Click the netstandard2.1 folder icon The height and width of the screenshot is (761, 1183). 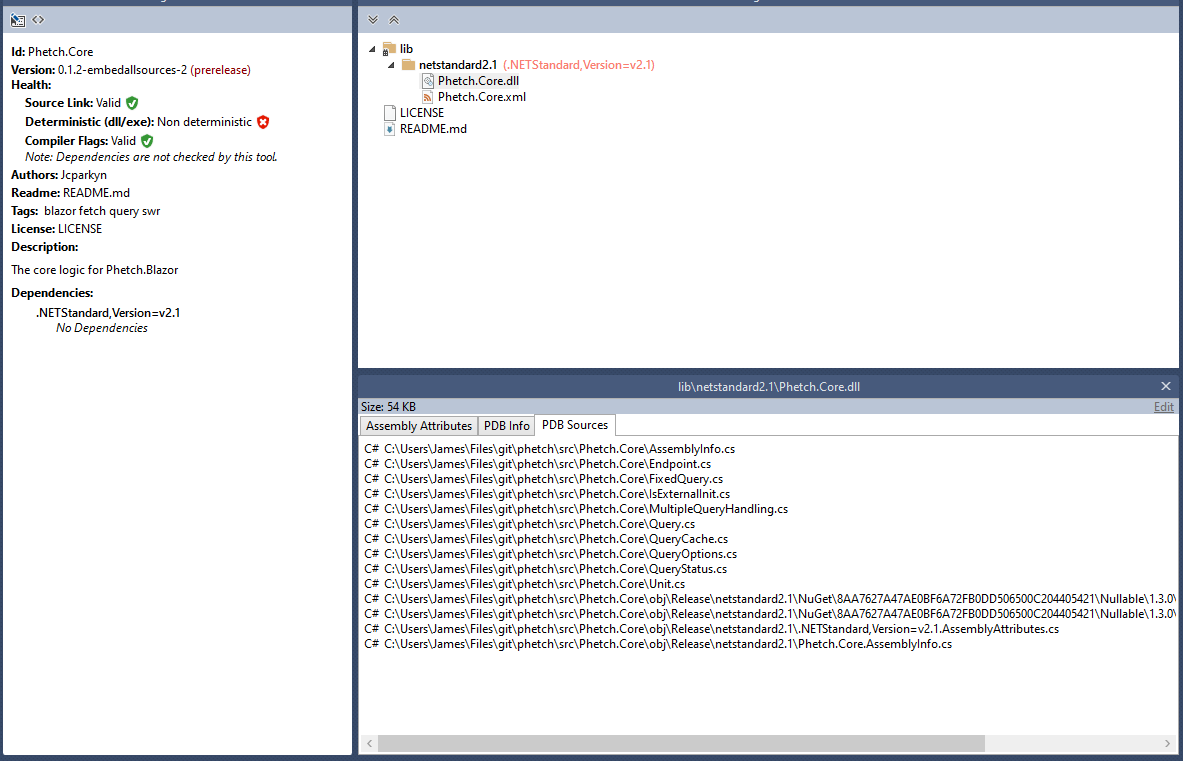click(x=408, y=65)
